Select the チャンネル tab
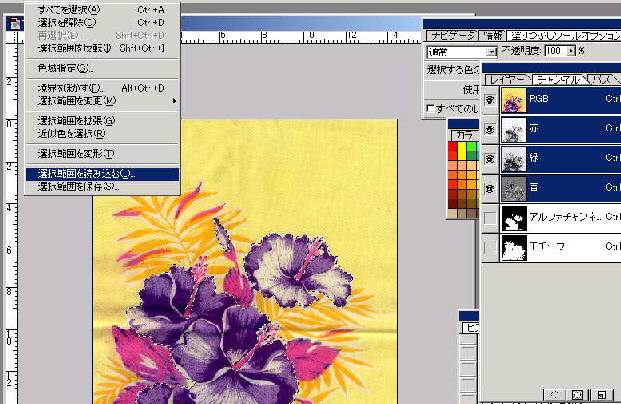The height and width of the screenshot is (404, 621). click(x=559, y=80)
